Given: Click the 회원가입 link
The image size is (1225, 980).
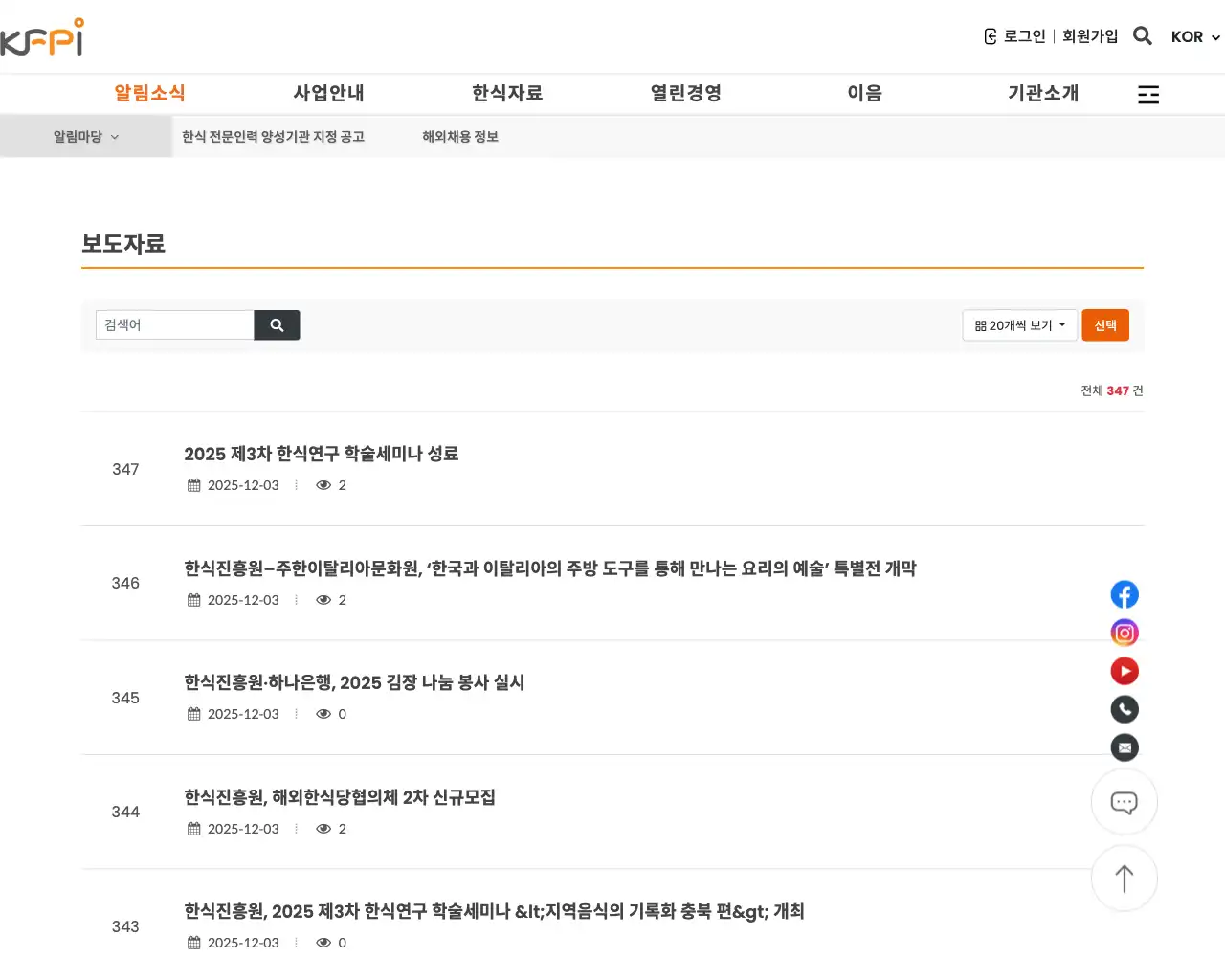Looking at the screenshot, I should [1090, 36].
